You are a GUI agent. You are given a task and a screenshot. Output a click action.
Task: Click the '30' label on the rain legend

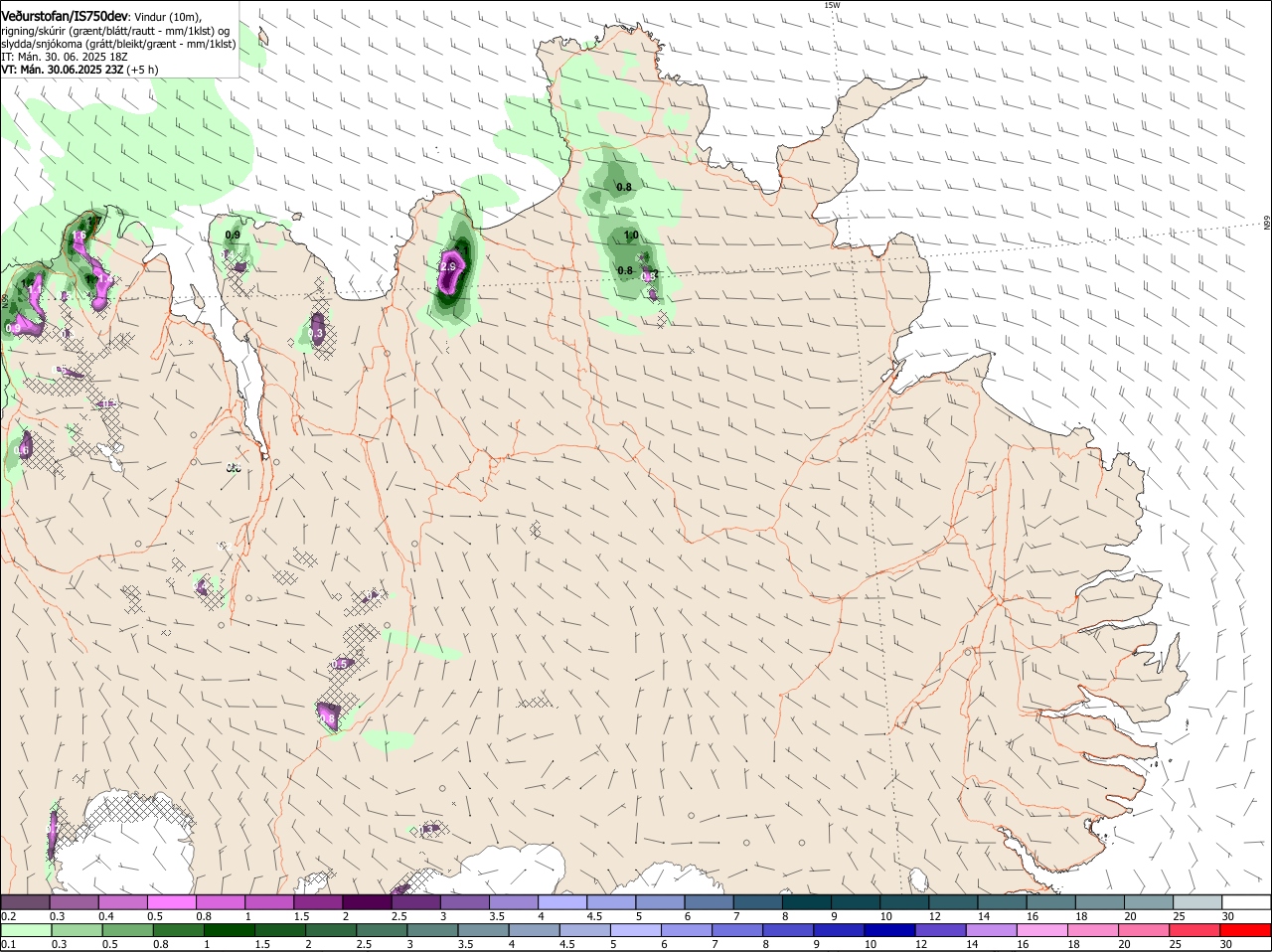[1225, 945]
